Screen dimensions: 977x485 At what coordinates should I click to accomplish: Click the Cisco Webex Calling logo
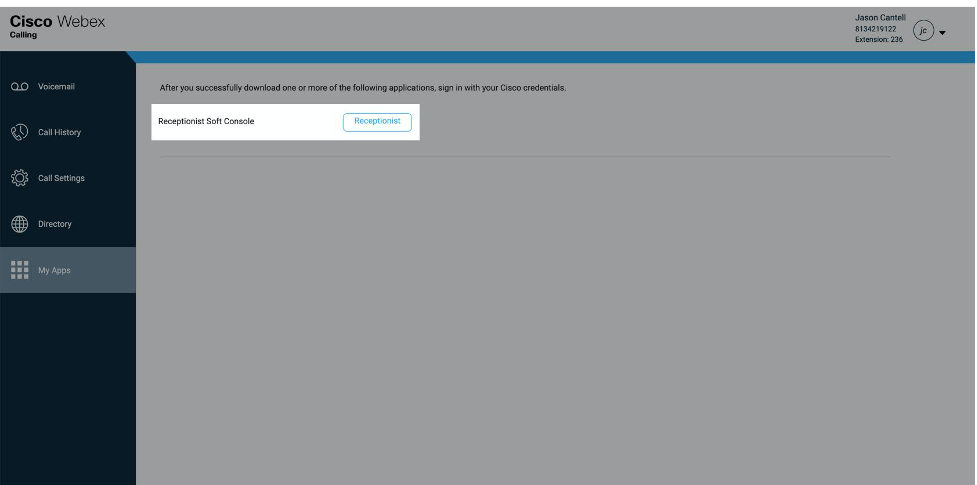[57, 26]
